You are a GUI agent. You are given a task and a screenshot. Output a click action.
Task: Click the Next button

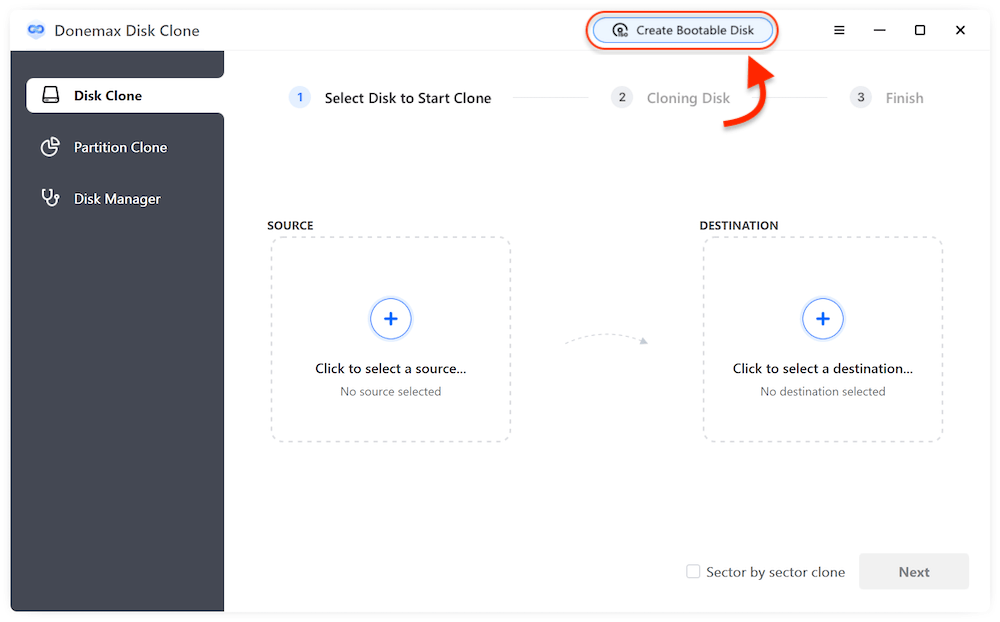click(x=913, y=571)
